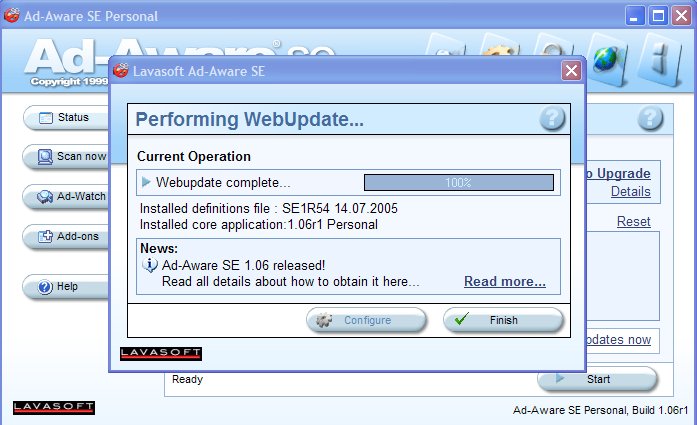Image resolution: width=697 pixels, height=425 pixels.
Task: Click the Start button in main window
Action: tap(597, 379)
